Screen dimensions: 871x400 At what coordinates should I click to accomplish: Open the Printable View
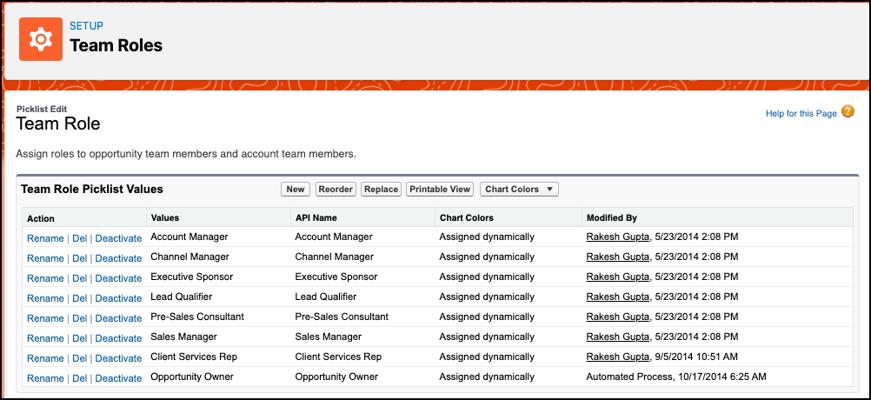coord(440,189)
